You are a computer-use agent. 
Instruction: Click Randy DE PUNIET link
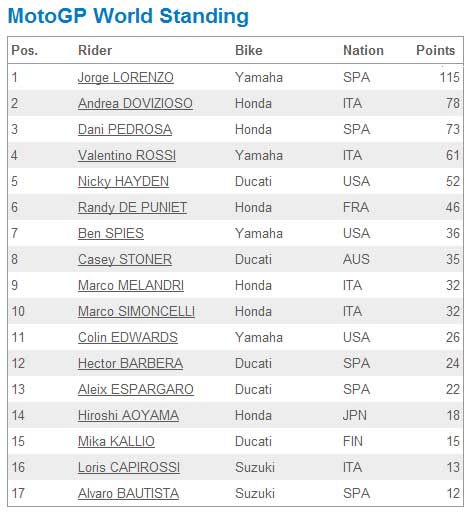tap(132, 207)
